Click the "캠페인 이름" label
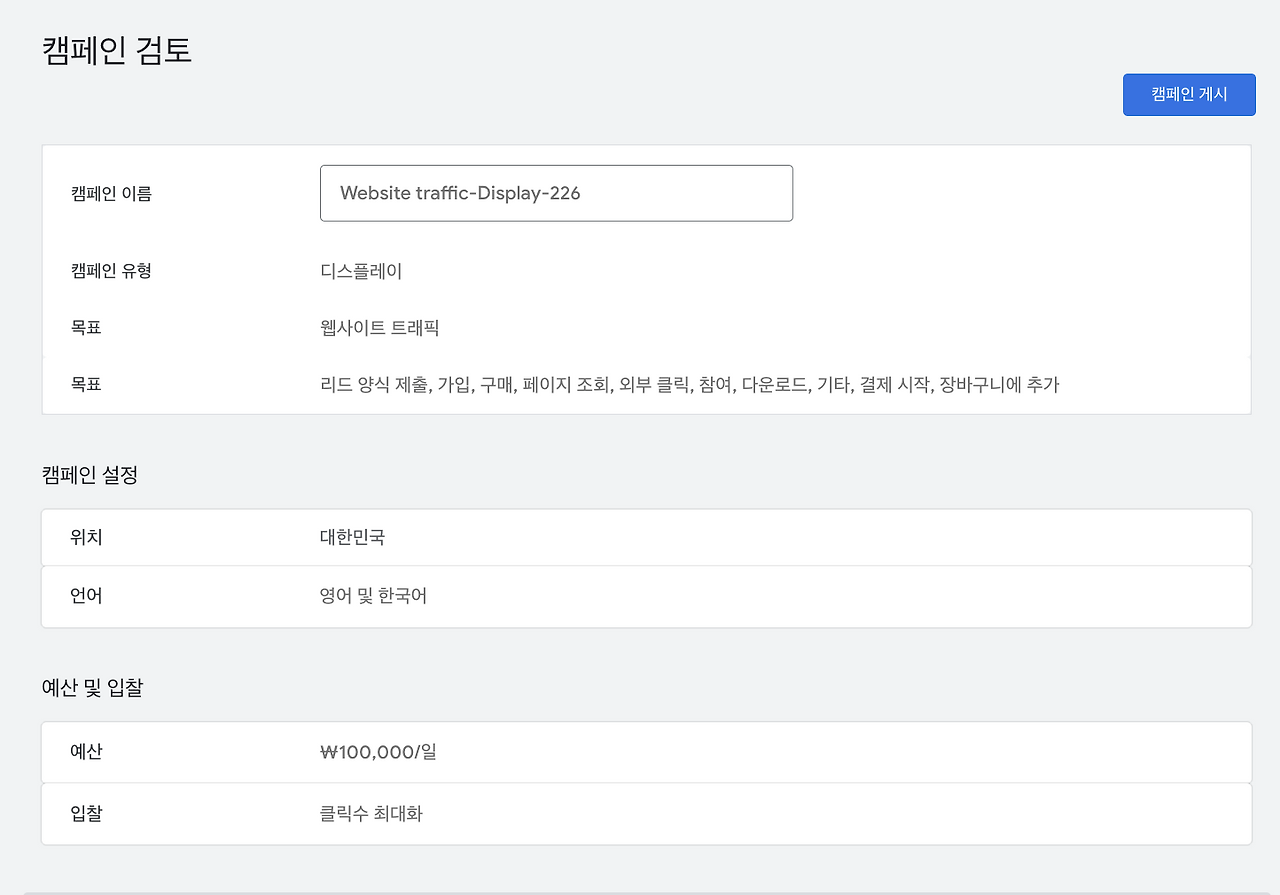 click(112, 193)
